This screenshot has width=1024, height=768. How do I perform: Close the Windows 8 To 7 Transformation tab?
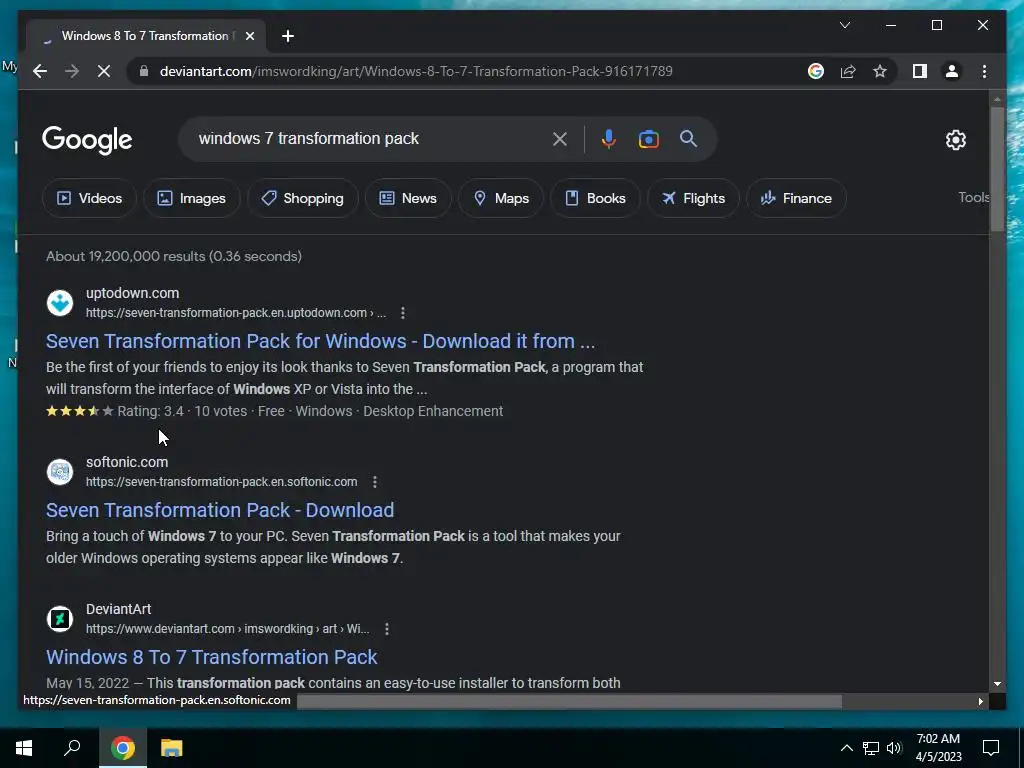click(x=249, y=36)
